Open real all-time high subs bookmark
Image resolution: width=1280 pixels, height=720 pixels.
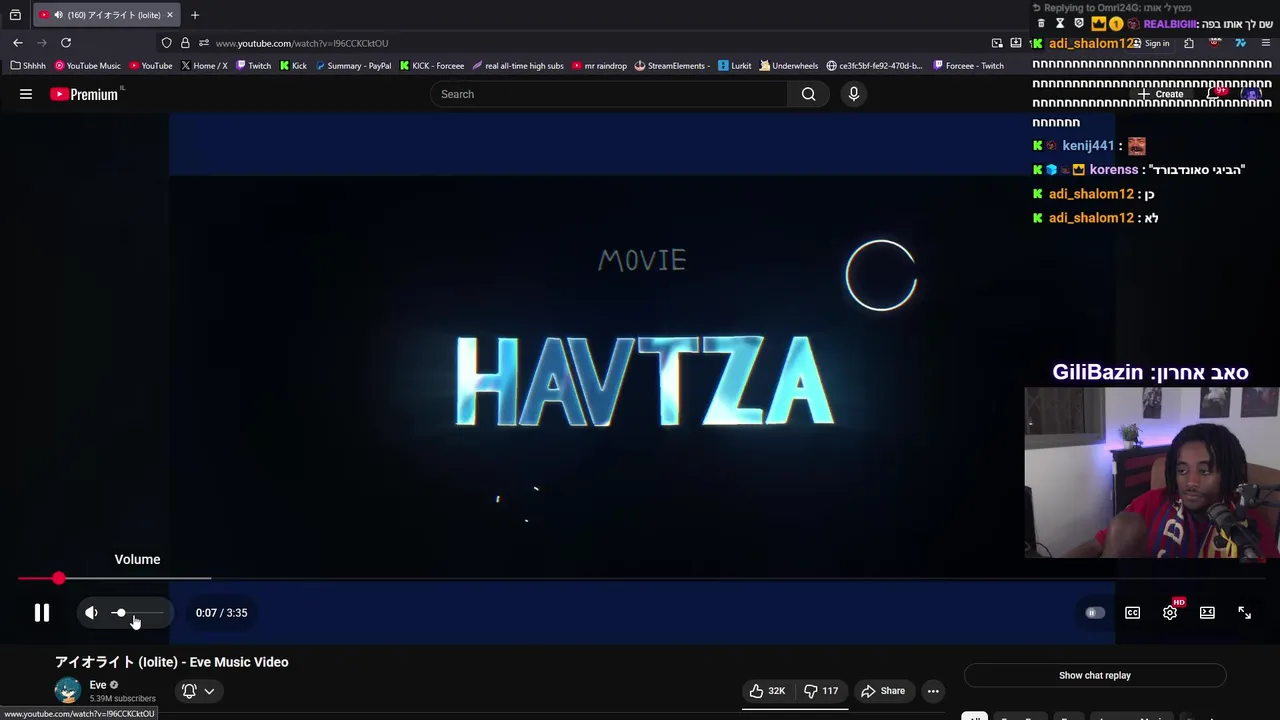pyautogui.click(x=518, y=66)
